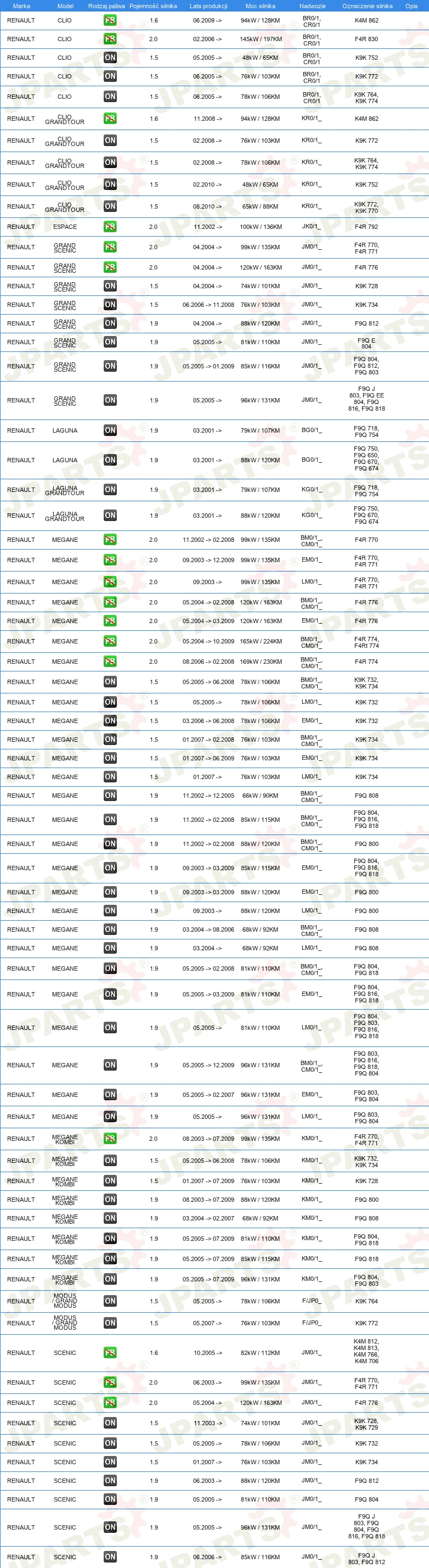Click petrol icon in MEGANE 169kW / 230KM row
The image size is (429, 1568).
110,662
